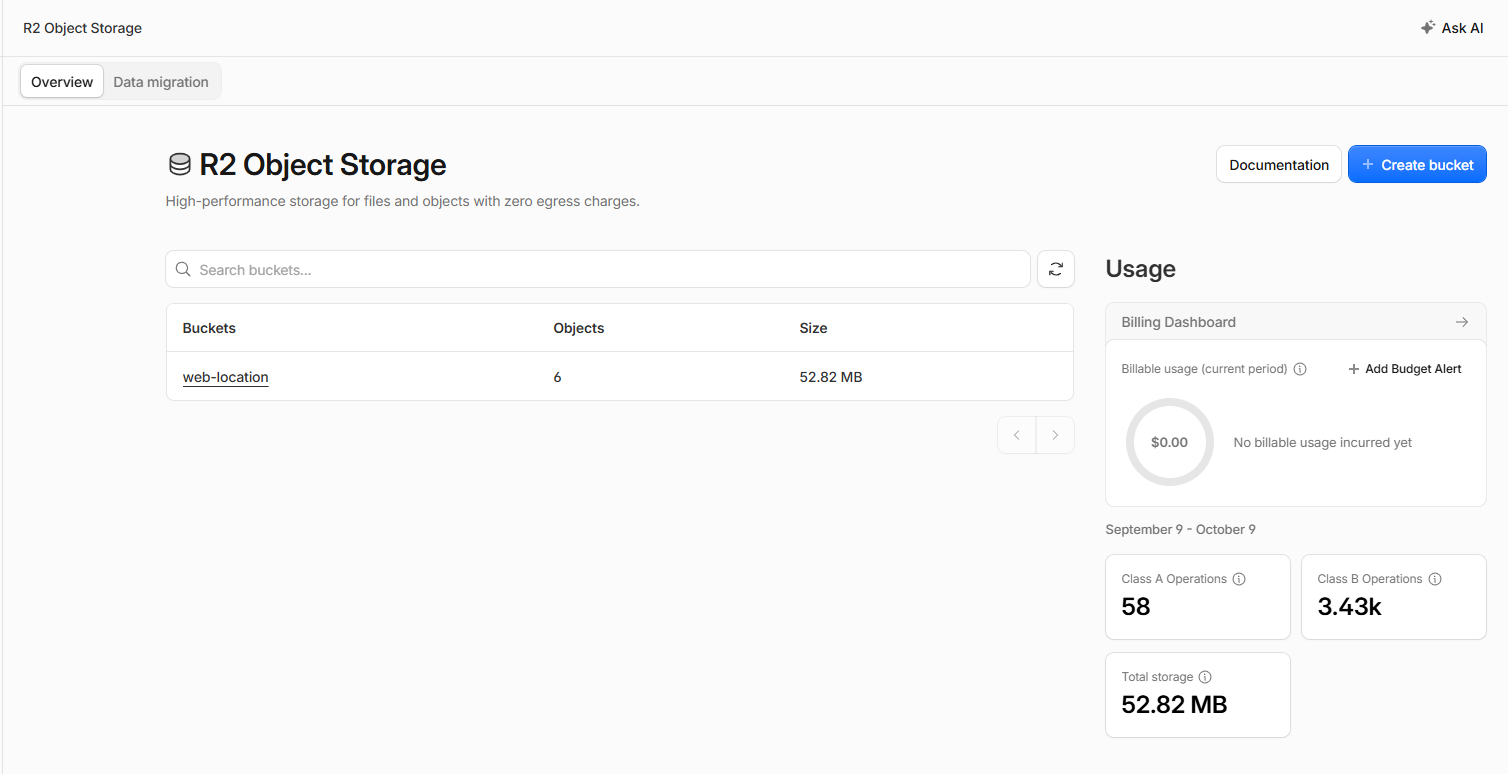This screenshot has height=774, width=1508.
Task: Click the $0.00 usage ring
Action: (1170, 442)
